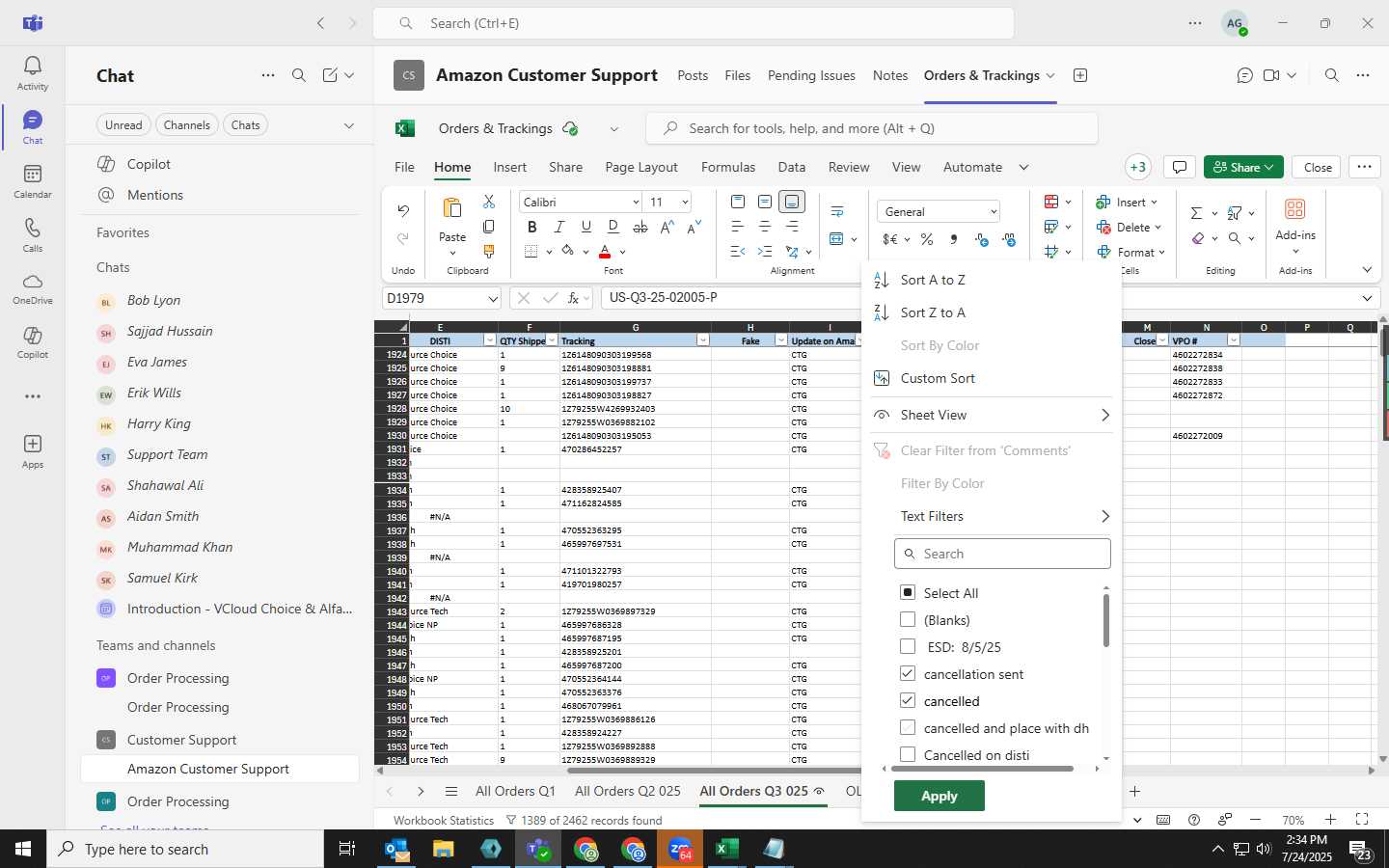Add a new tab with plus icon
The width and height of the screenshot is (1389, 868).
coord(1080,75)
